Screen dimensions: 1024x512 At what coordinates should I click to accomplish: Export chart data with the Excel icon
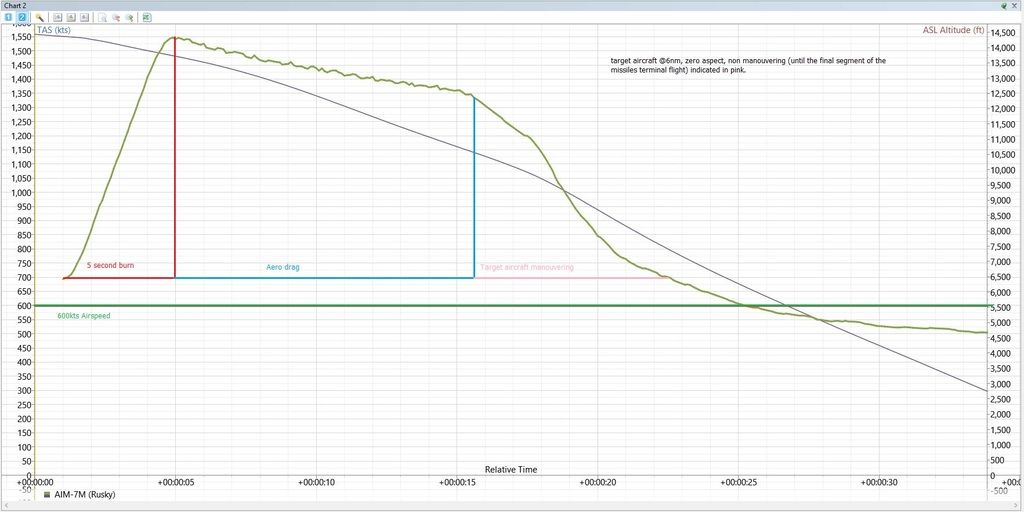coord(147,18)
